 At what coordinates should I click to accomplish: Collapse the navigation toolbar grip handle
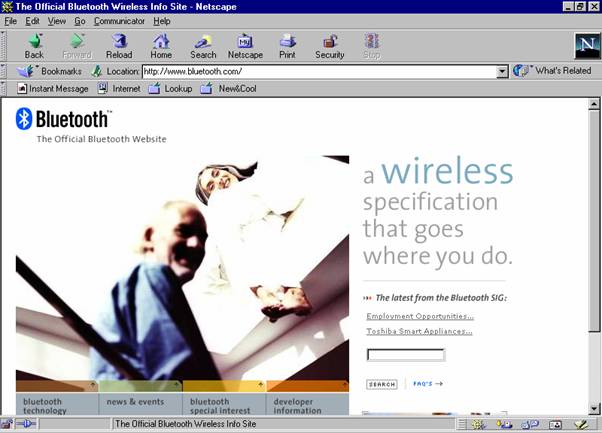coord(3,46)
